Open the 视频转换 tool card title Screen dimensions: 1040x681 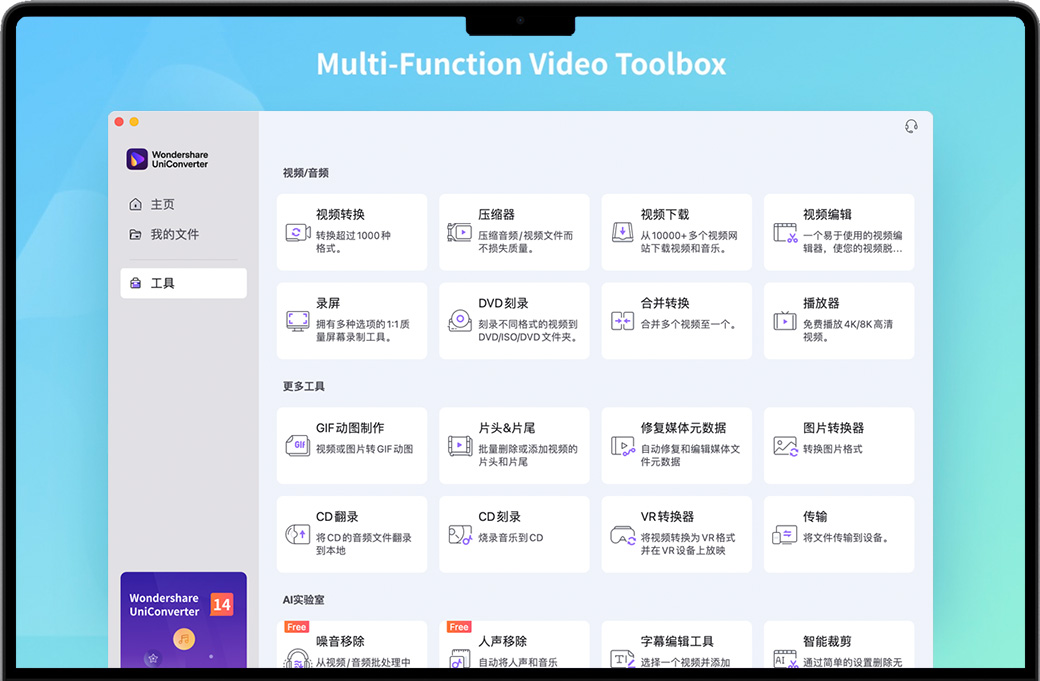[340, 214]
